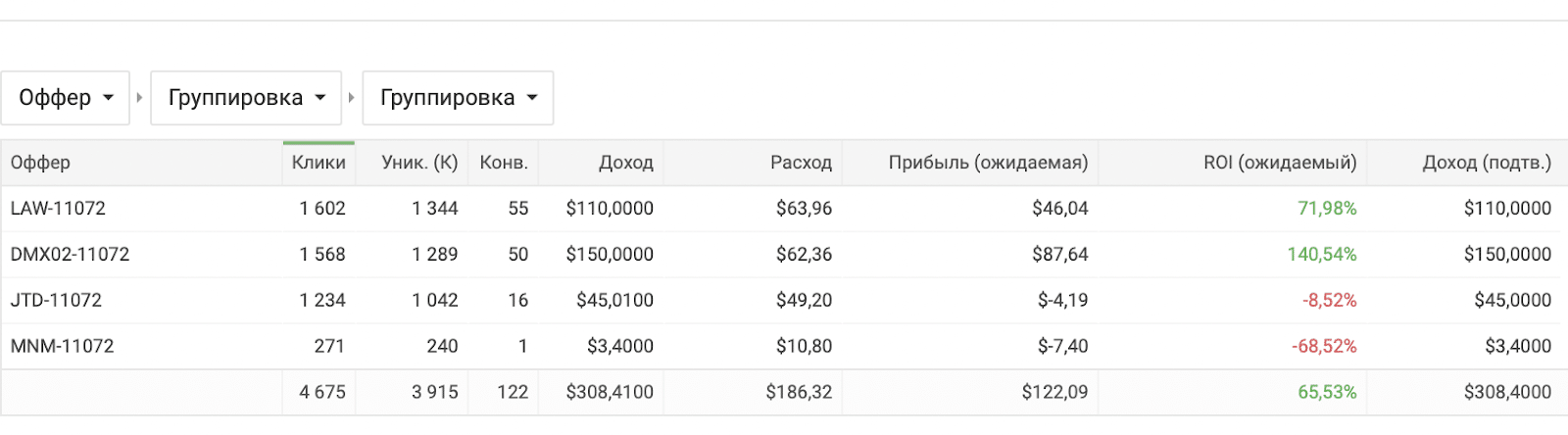The image size is (1568, 435).
Task: Select the JTD-11072 offer row
Action: [x=784, y=301]
